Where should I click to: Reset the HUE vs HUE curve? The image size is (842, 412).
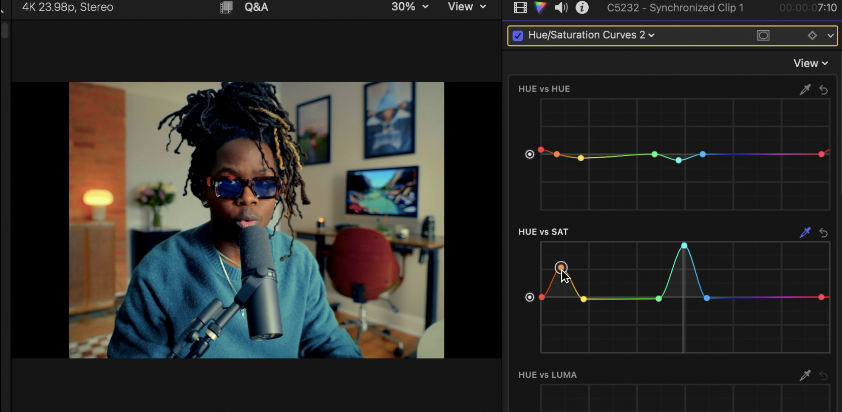(824, 90)
